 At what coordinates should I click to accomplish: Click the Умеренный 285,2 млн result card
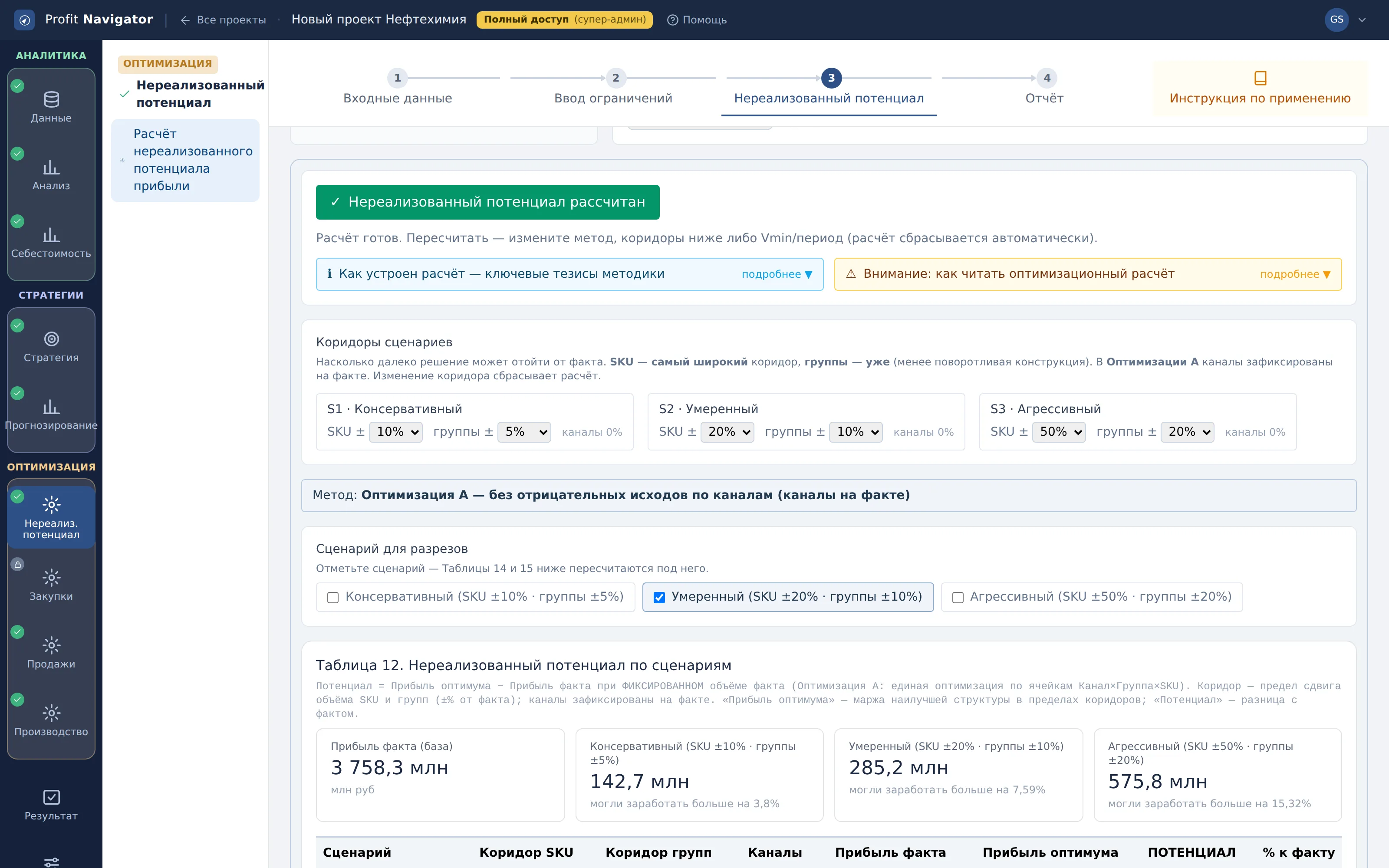pyautogui.click(x=958, y=774)
